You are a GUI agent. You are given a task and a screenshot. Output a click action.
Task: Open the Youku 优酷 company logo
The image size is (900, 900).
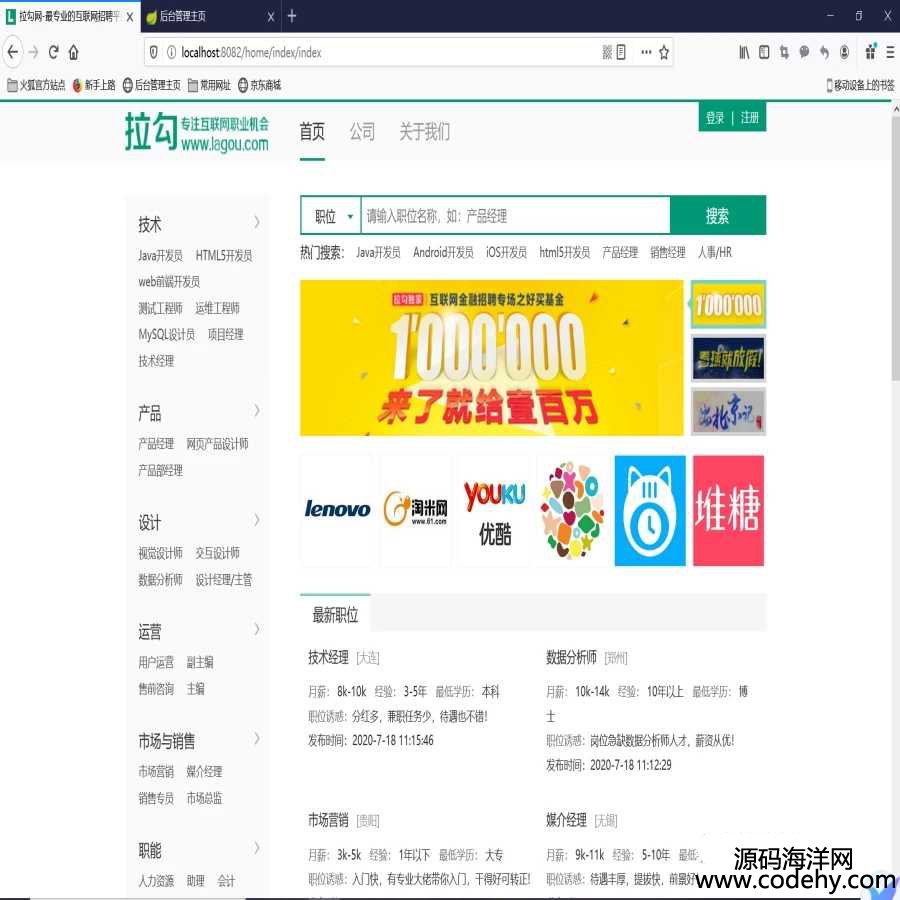click(x=494, y=510)
